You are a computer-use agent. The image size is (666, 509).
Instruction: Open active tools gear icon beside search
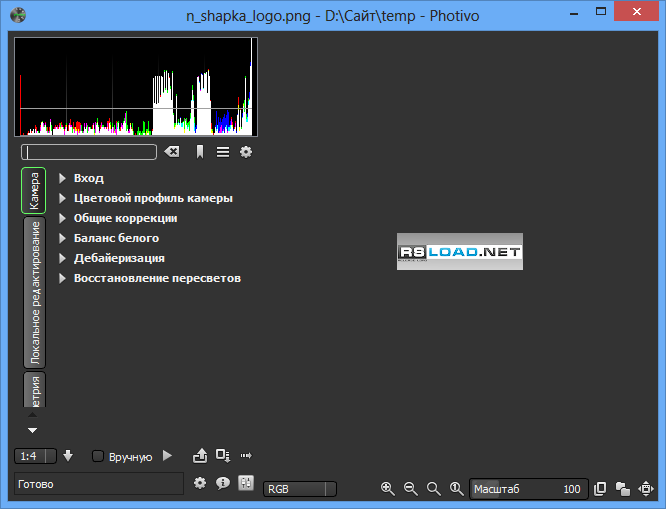(246, 152)
